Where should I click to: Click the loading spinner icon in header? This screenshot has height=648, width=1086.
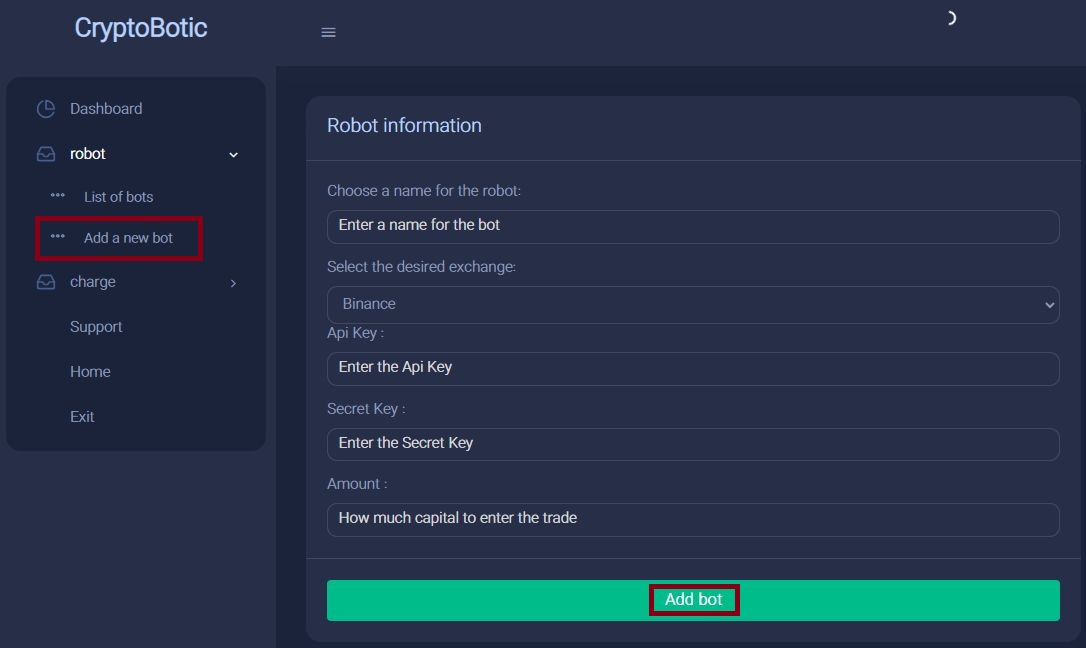[950, 18]
